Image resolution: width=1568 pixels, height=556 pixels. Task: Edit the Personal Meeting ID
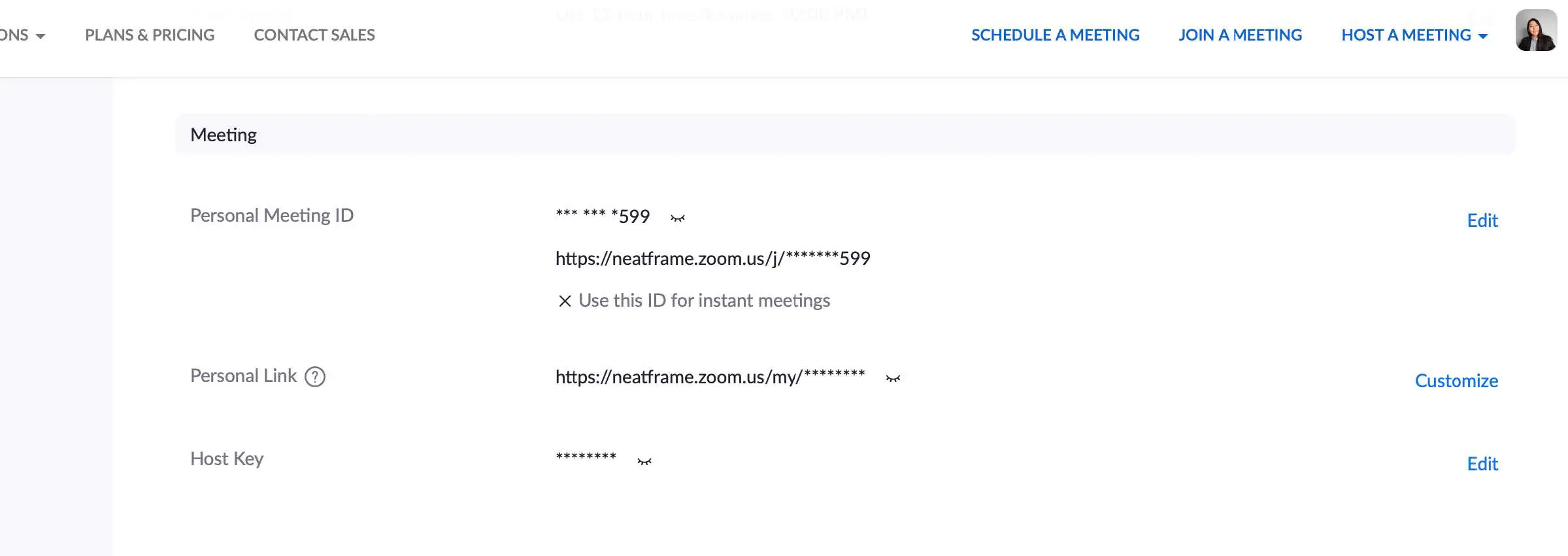pyautogui.click(x=1482, y=220)
